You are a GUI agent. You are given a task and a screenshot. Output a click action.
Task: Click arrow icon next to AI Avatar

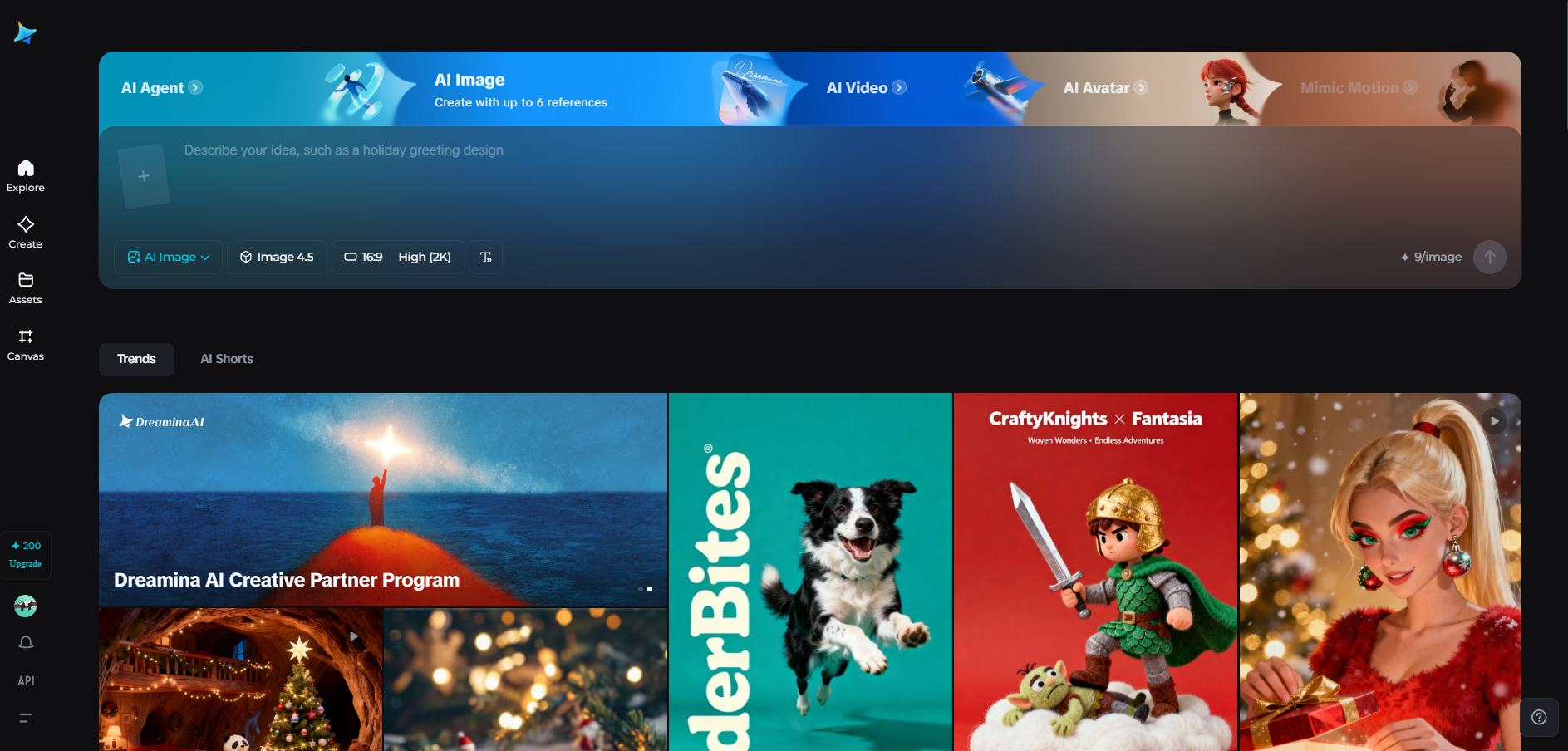coord(1141,87)
